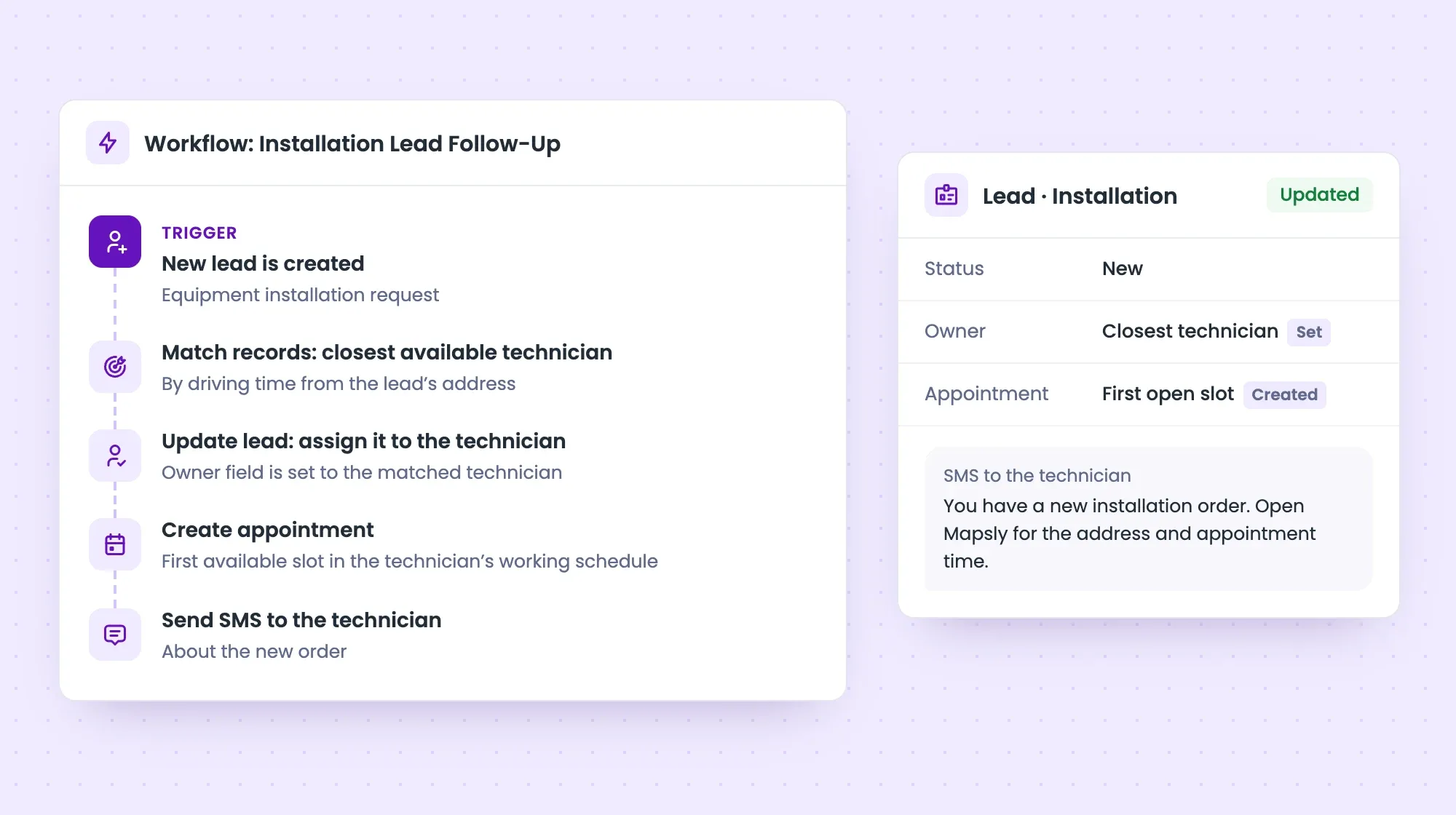1456x815 pixels.
Task: Click the Owner field label
Action: tap(955, 331)
